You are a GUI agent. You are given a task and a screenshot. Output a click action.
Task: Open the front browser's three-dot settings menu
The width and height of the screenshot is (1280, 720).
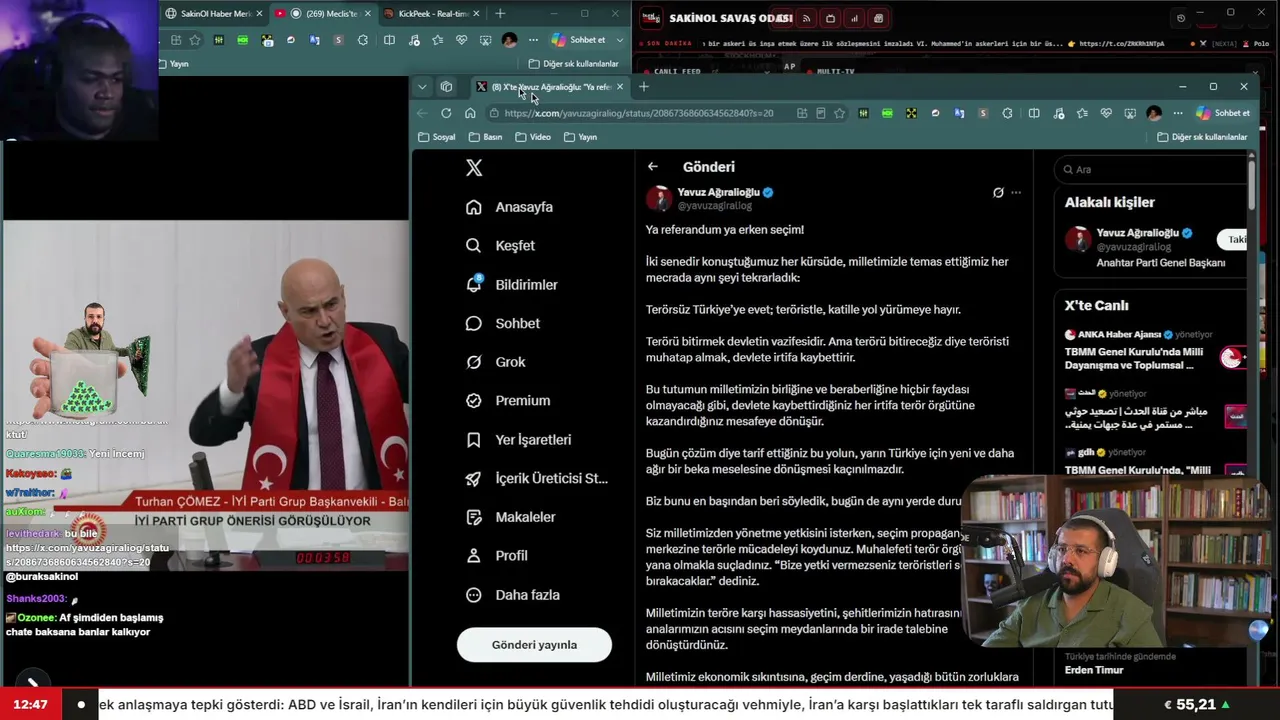coord(1178,113)
